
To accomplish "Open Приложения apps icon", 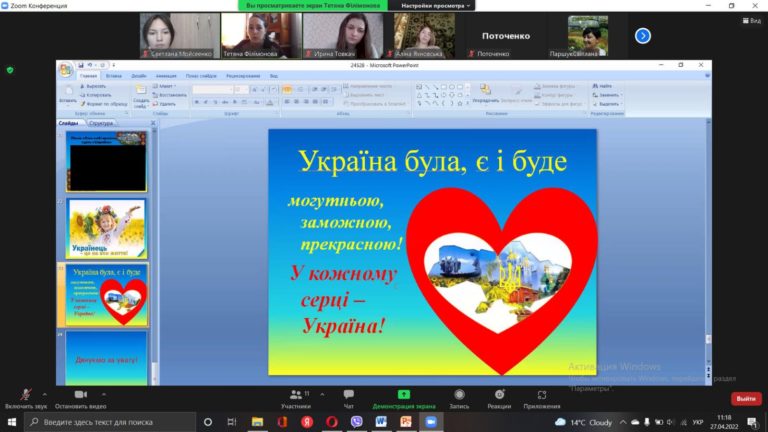I will [541, 395].
